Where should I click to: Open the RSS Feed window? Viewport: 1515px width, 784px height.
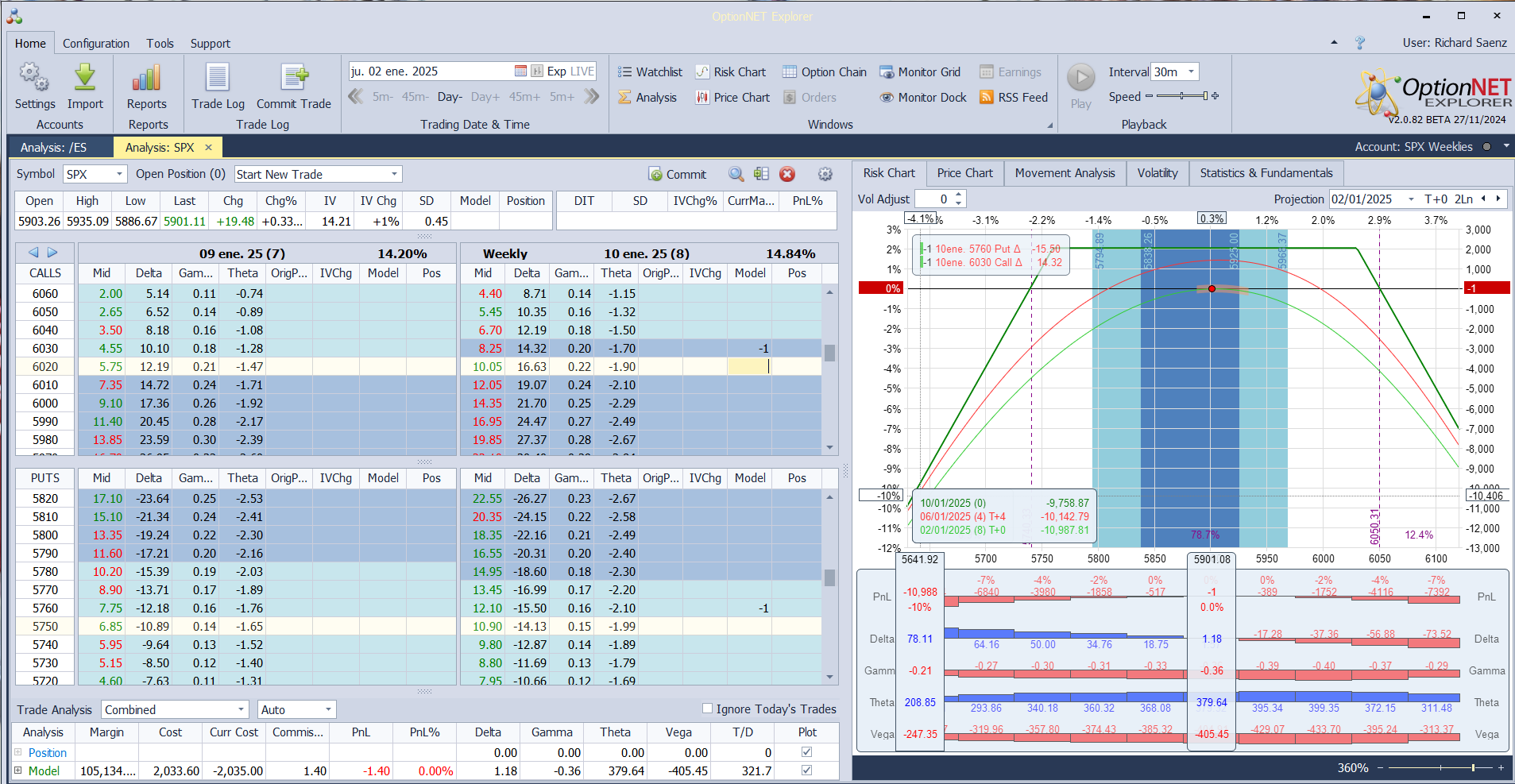pyautogui.click(x=1014, y=98)
